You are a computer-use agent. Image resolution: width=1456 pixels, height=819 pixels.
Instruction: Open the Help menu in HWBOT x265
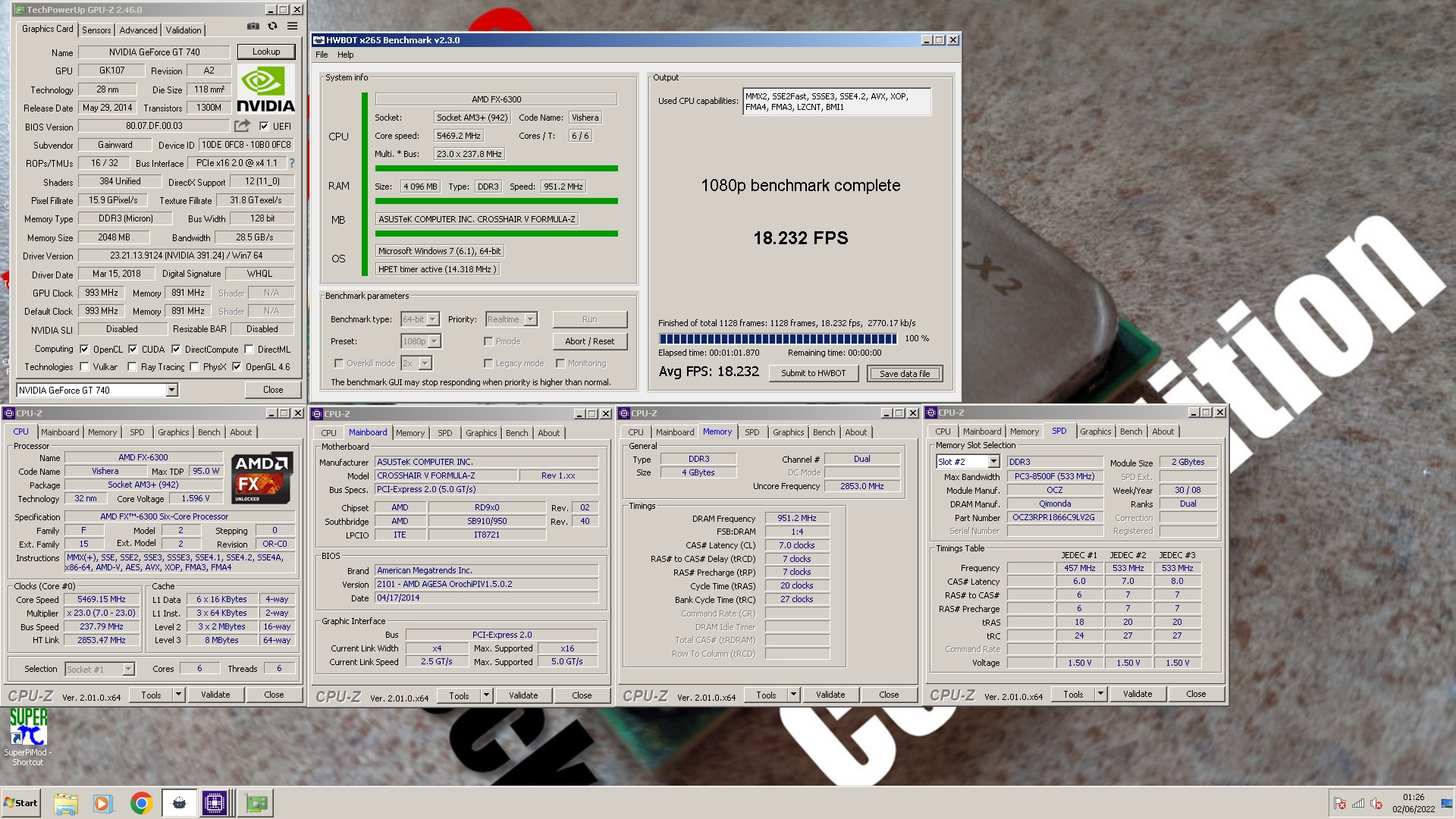[x=346, y=55]
